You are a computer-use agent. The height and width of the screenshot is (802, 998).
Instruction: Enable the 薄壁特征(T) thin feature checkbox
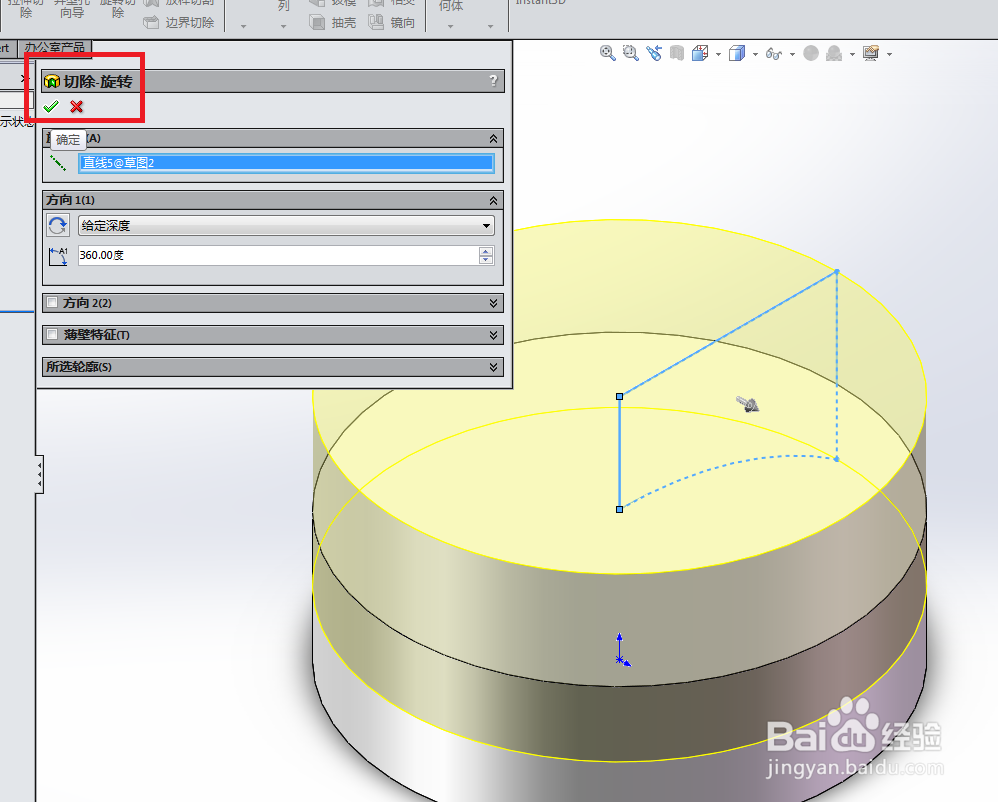52,334
